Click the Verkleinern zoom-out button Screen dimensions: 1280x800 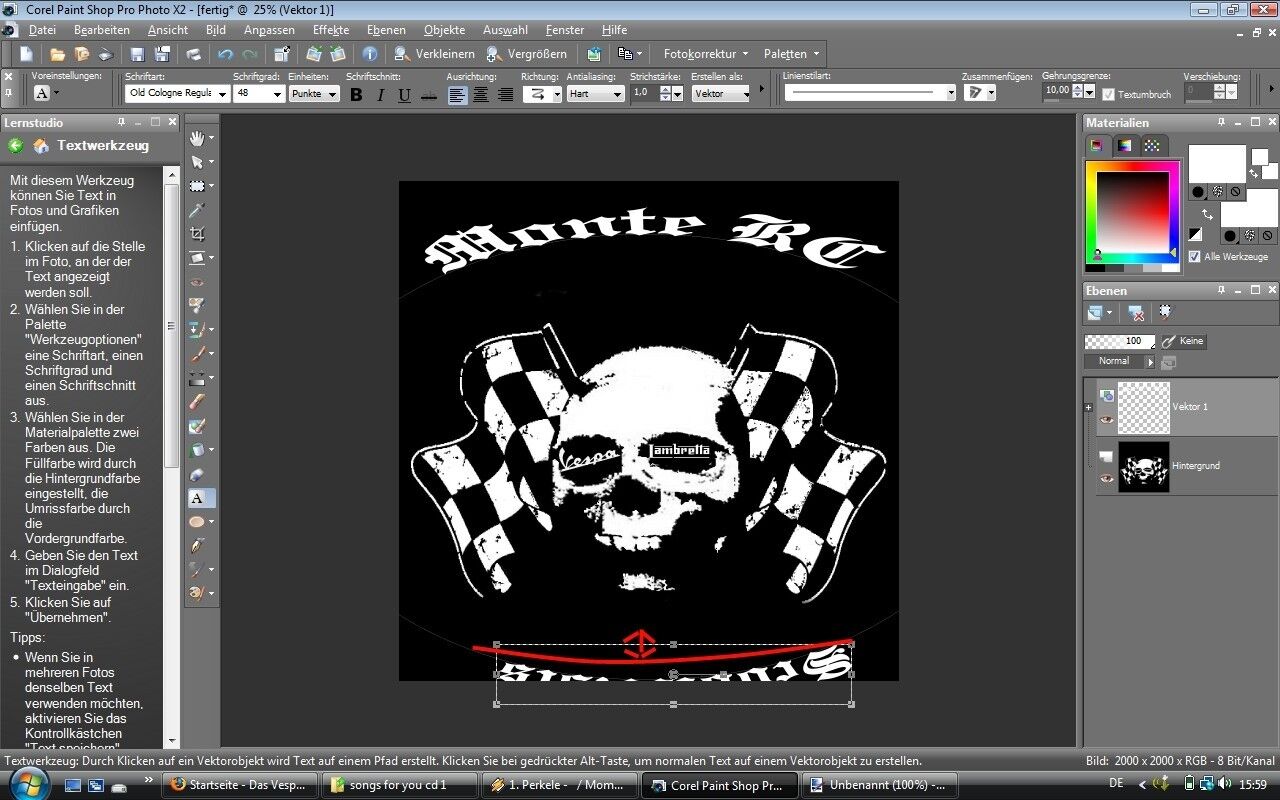point(434,54)
